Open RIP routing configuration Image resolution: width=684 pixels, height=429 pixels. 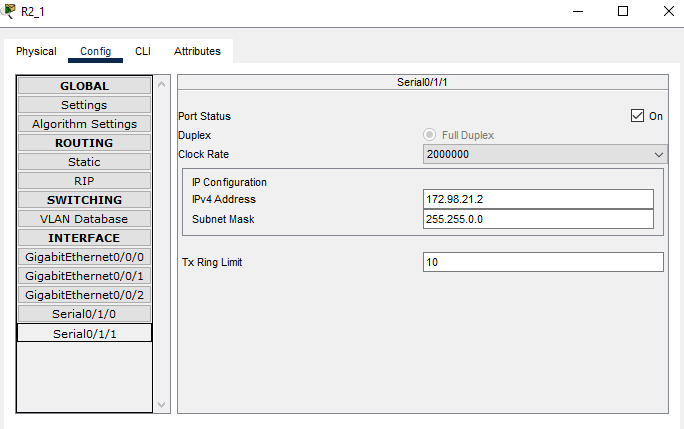coord(84,181)
